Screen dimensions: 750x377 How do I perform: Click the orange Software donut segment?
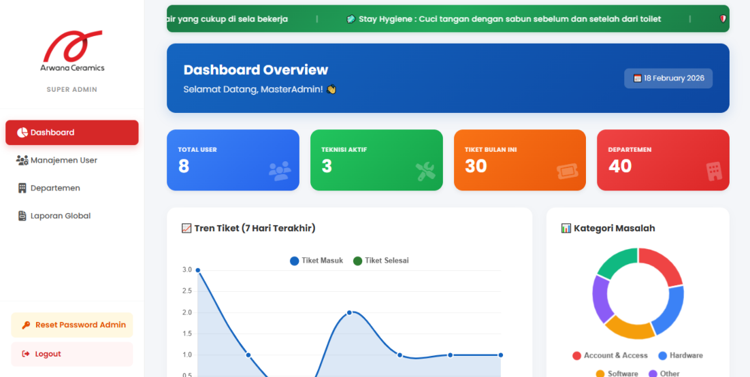(x=629, y=329)
